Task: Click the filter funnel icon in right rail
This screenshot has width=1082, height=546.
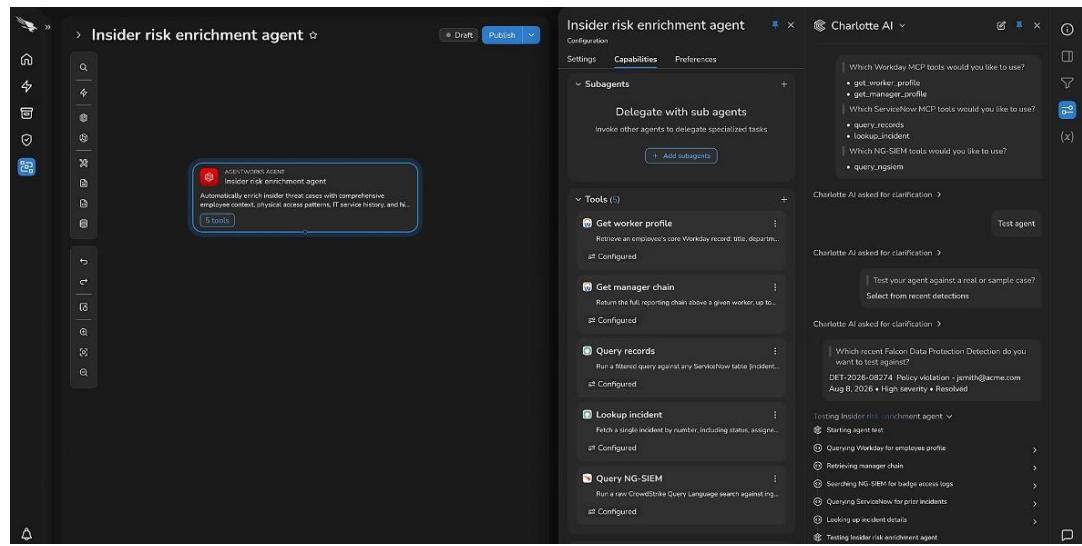Action: click(1067, 83)
